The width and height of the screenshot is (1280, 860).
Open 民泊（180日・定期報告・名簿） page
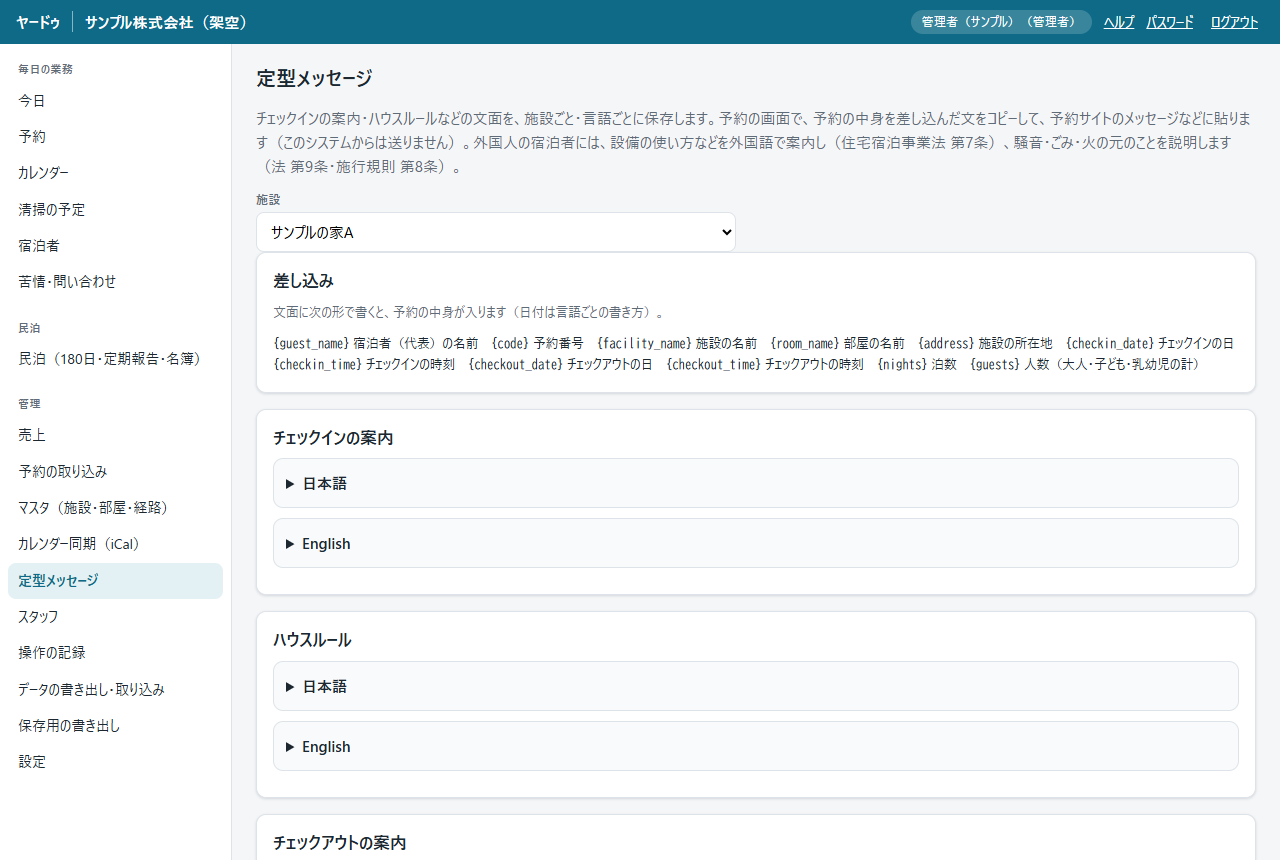tap(115, 359)
